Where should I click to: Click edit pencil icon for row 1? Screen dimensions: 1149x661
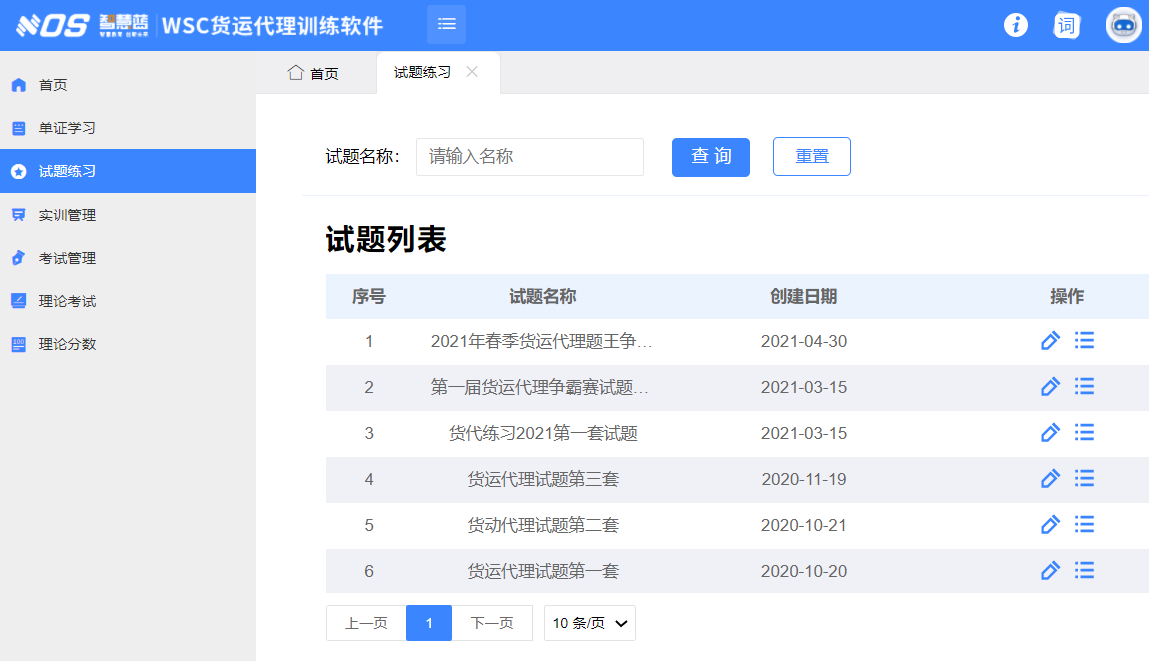(x=1050, y=341)
